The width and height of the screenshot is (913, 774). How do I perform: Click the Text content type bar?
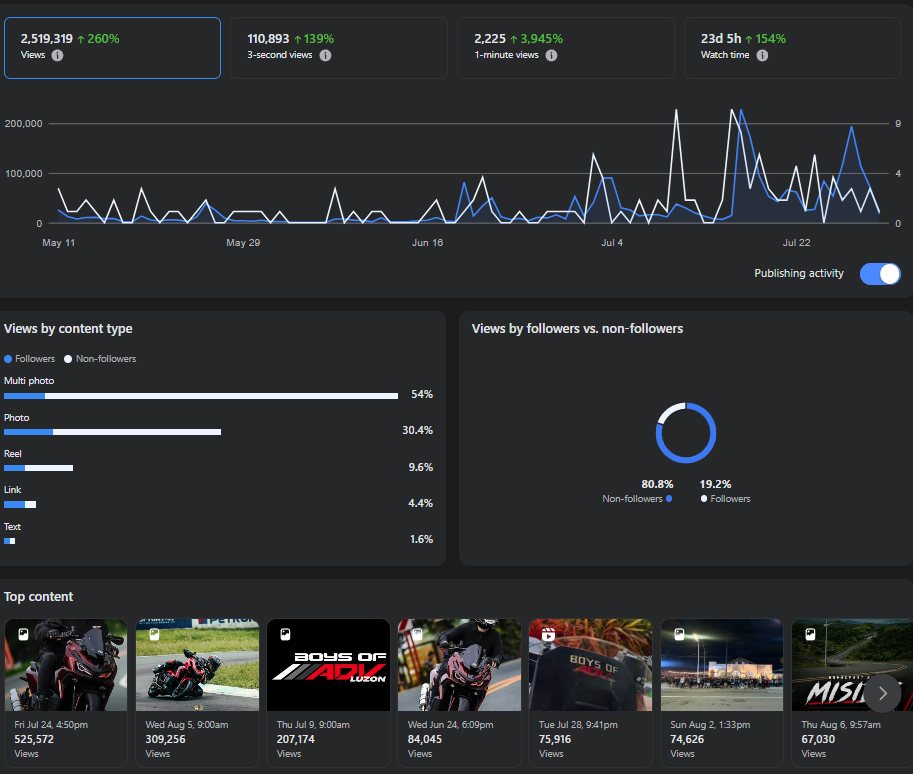point(9,541)
